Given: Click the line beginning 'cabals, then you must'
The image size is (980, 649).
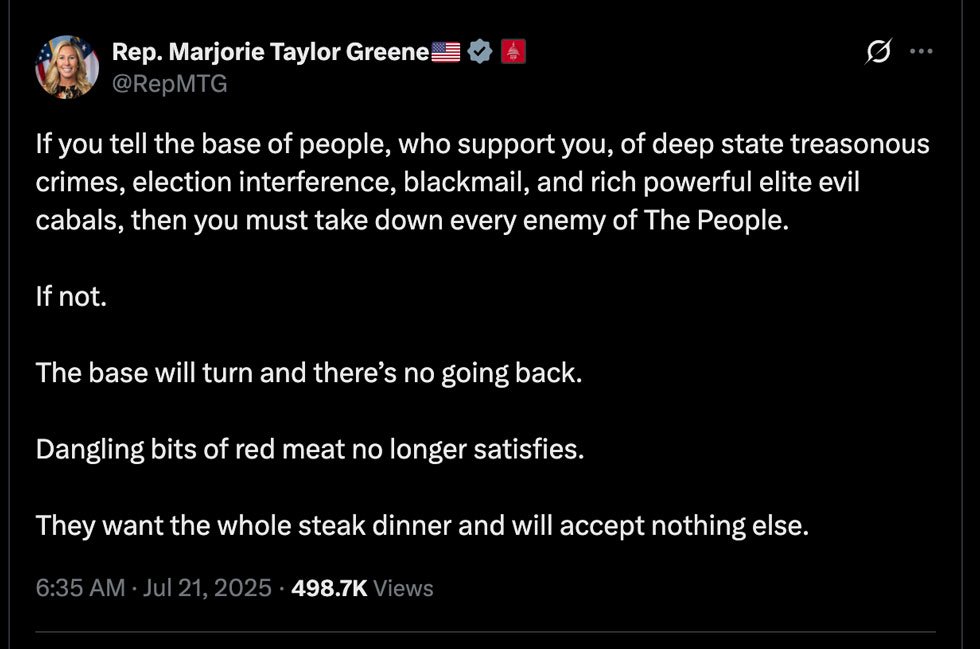Looking at the screenshot, I should pyautogui.click(x=412, y=220).
